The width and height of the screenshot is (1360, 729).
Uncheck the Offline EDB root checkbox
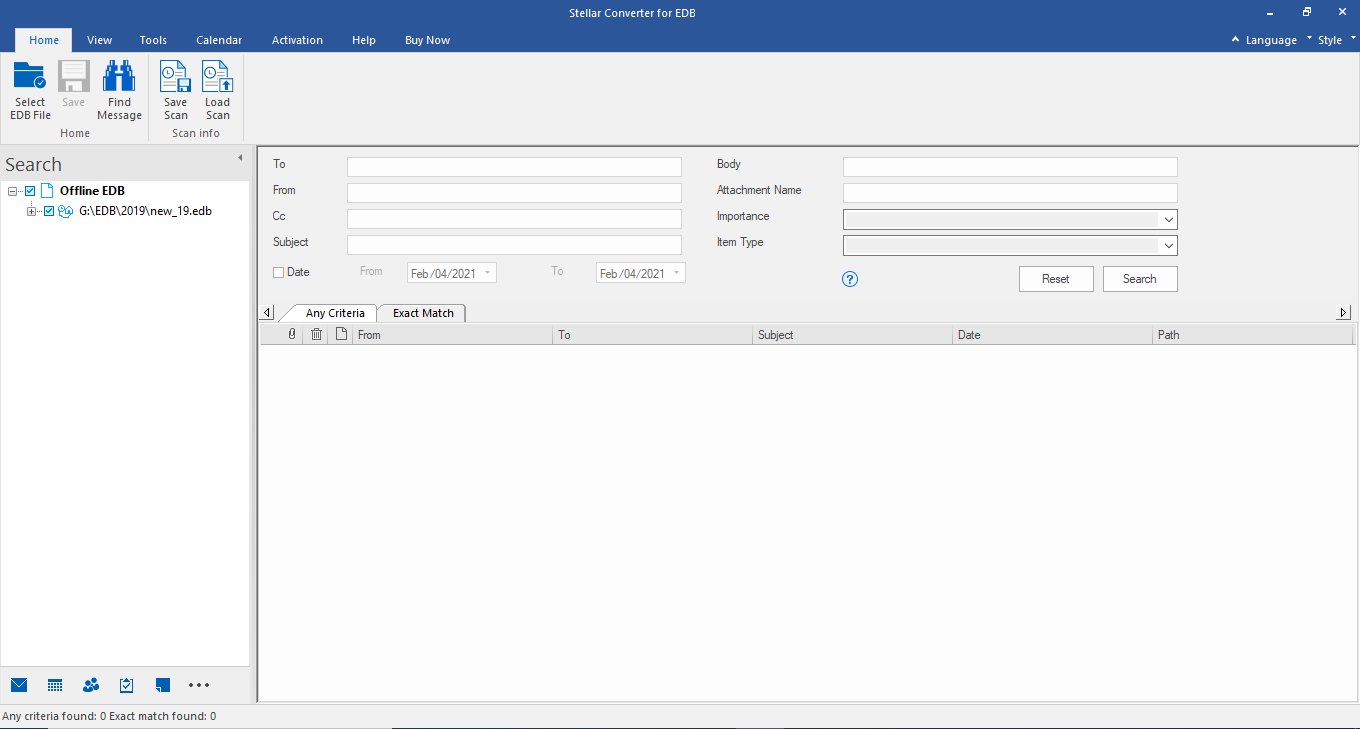30,191
